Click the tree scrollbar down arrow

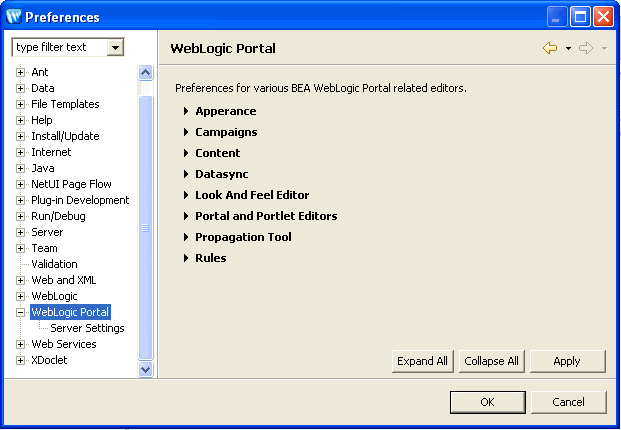145,369
